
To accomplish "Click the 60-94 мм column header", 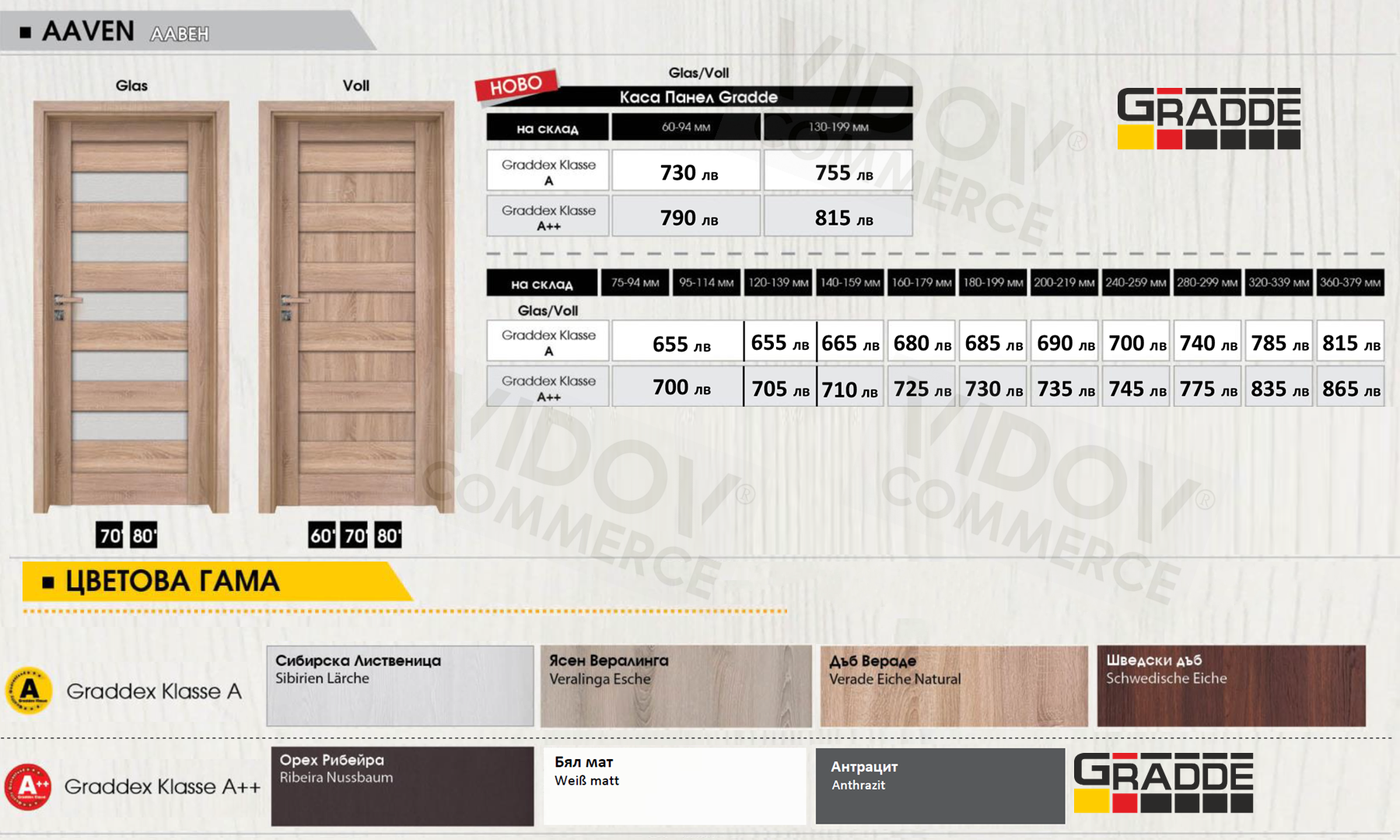I will point(686,127).
